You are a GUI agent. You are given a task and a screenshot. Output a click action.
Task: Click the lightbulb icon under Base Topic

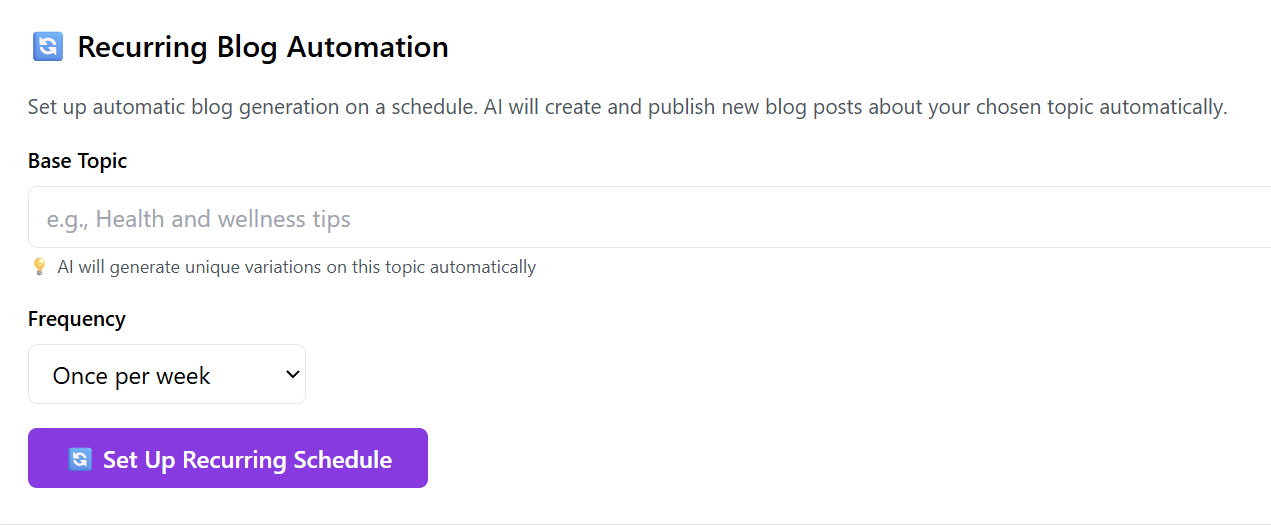(39, 267)
